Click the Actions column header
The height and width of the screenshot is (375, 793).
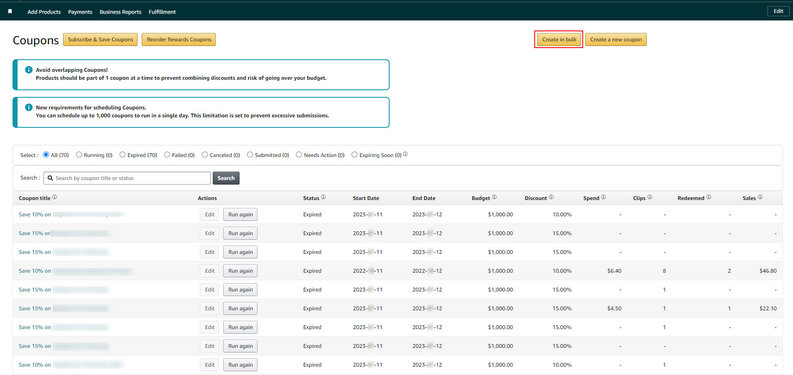[207, 198]
